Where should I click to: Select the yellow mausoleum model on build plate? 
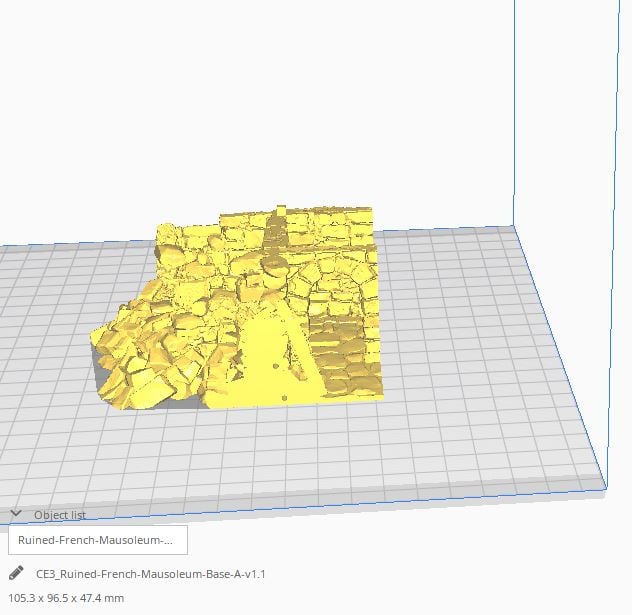(x=238, y=310)
